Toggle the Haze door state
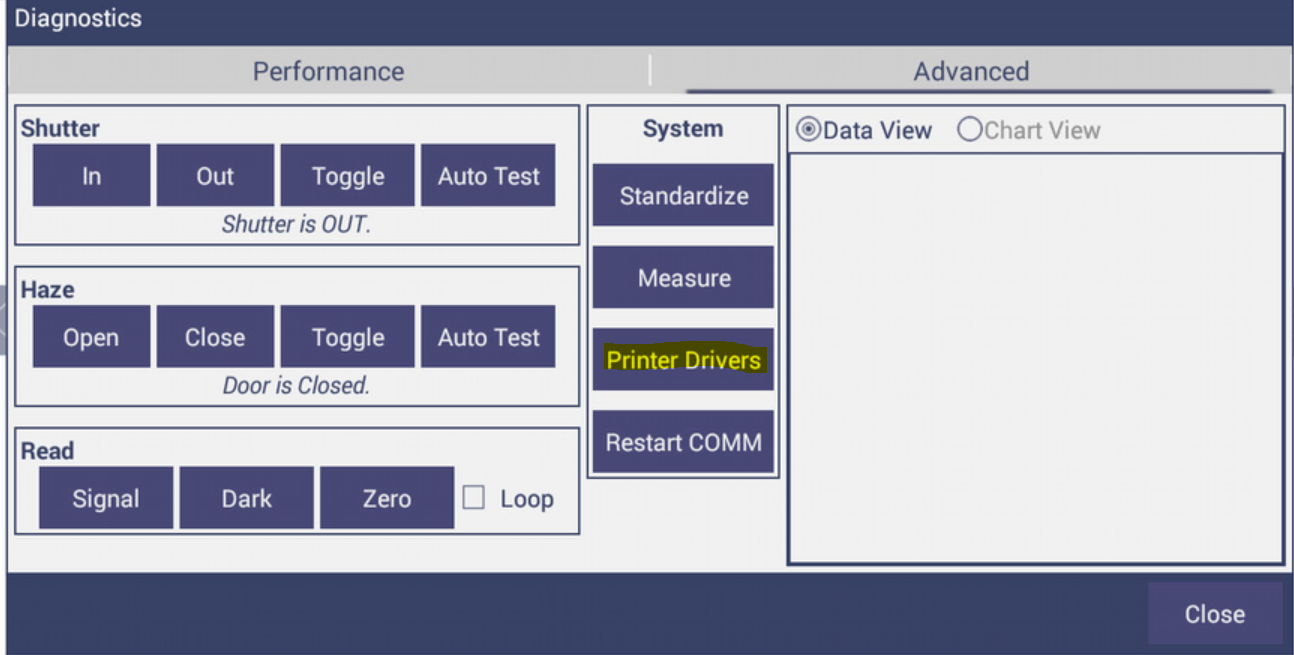 pyautogui.click(x=347, y=337)
